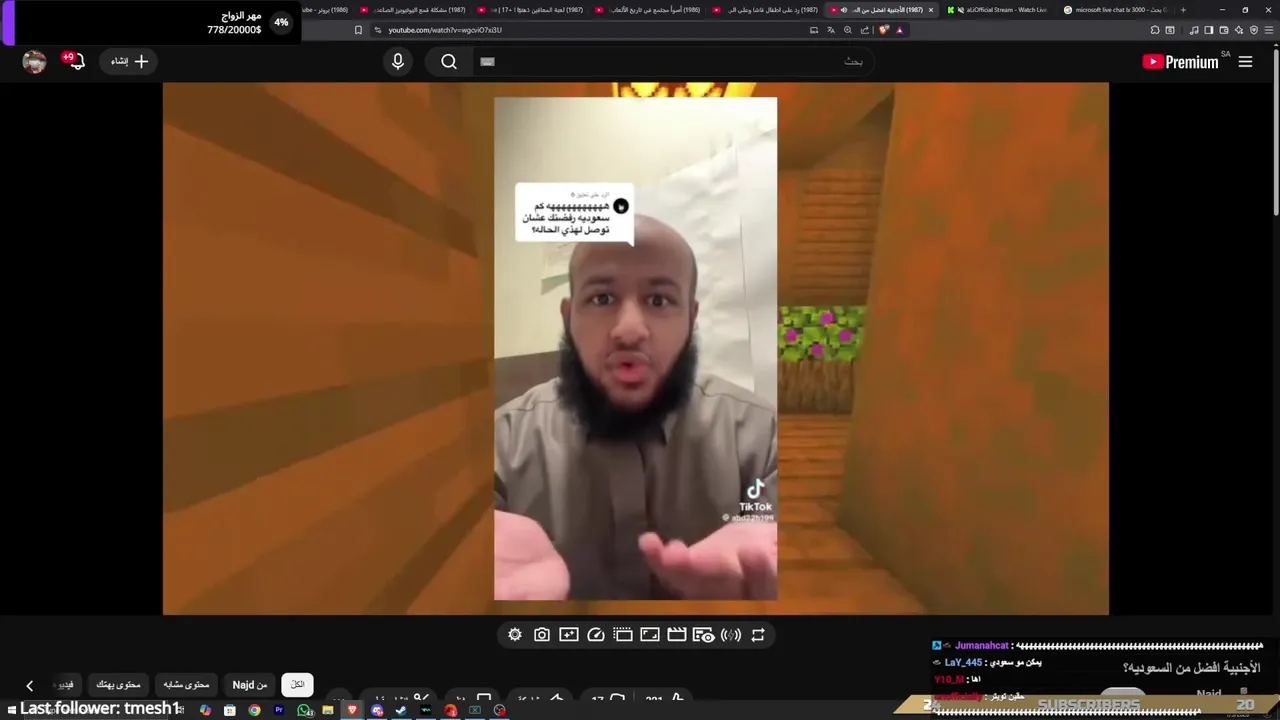Open Premiere Pro from the taskbar
Screen dimensions: 1280x720
[x=279, y=711]
